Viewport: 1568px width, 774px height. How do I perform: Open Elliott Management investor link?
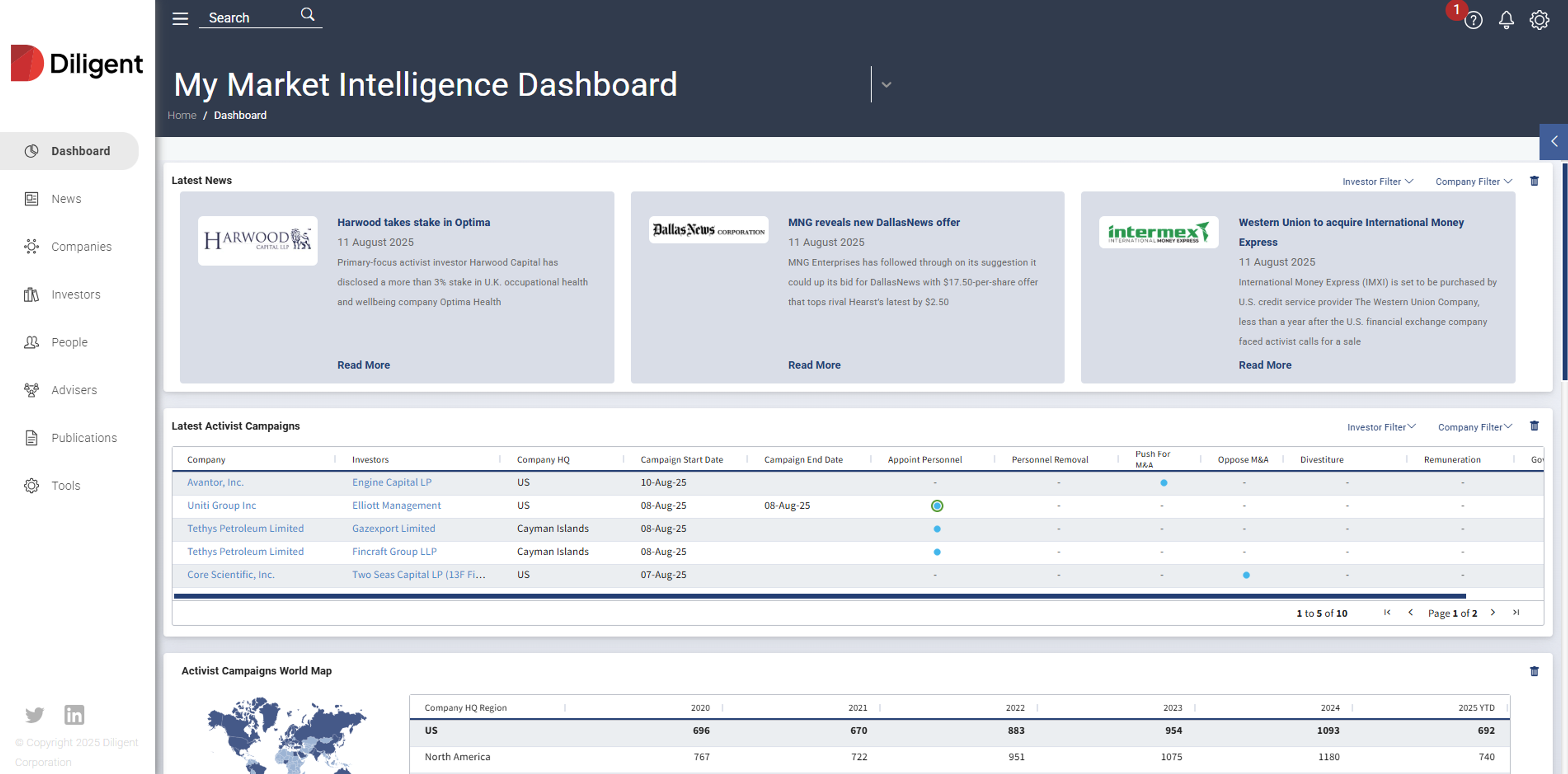pyautogui.click(x=396, y=505)
